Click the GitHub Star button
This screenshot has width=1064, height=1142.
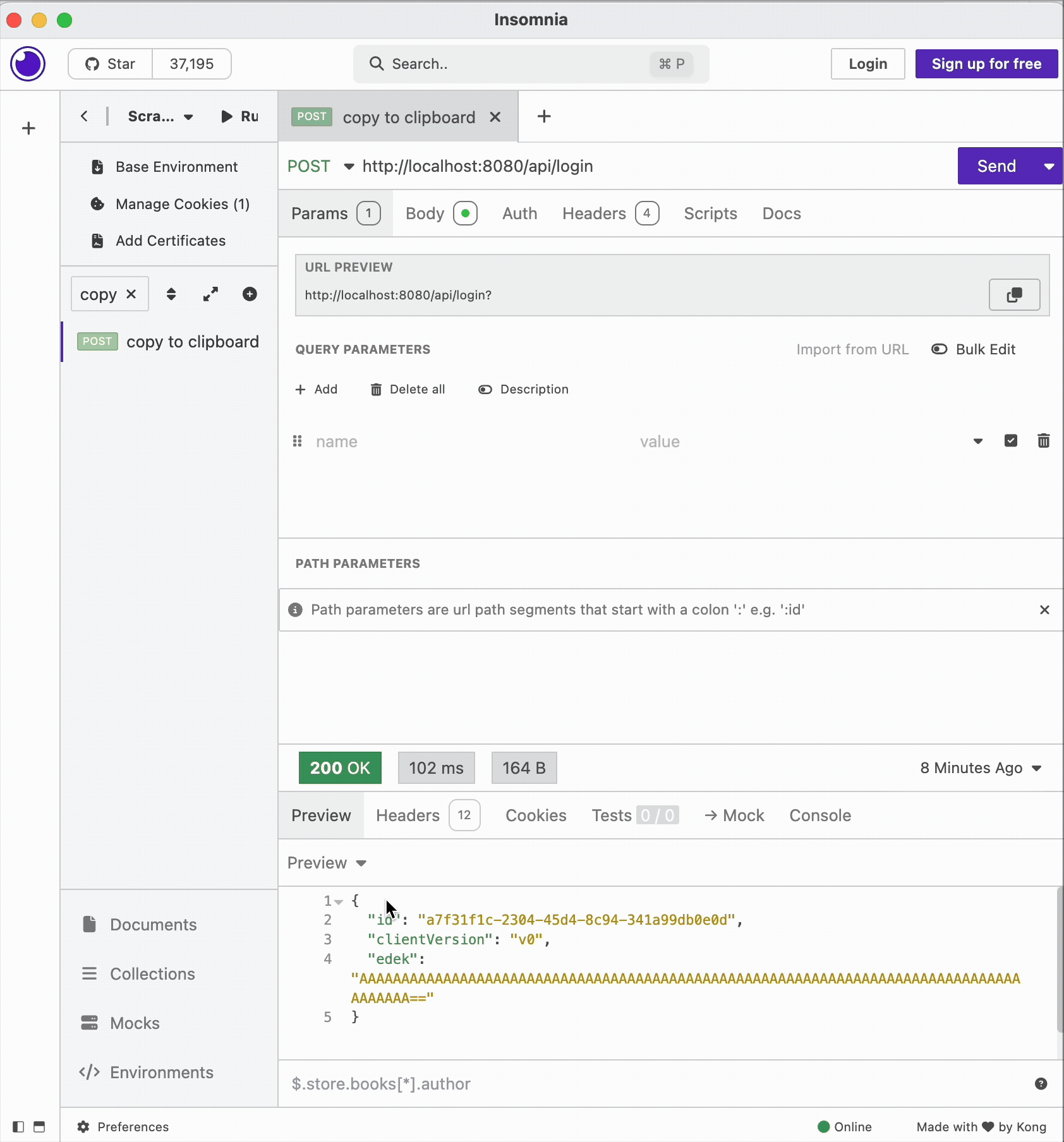[x=111, y=64]
